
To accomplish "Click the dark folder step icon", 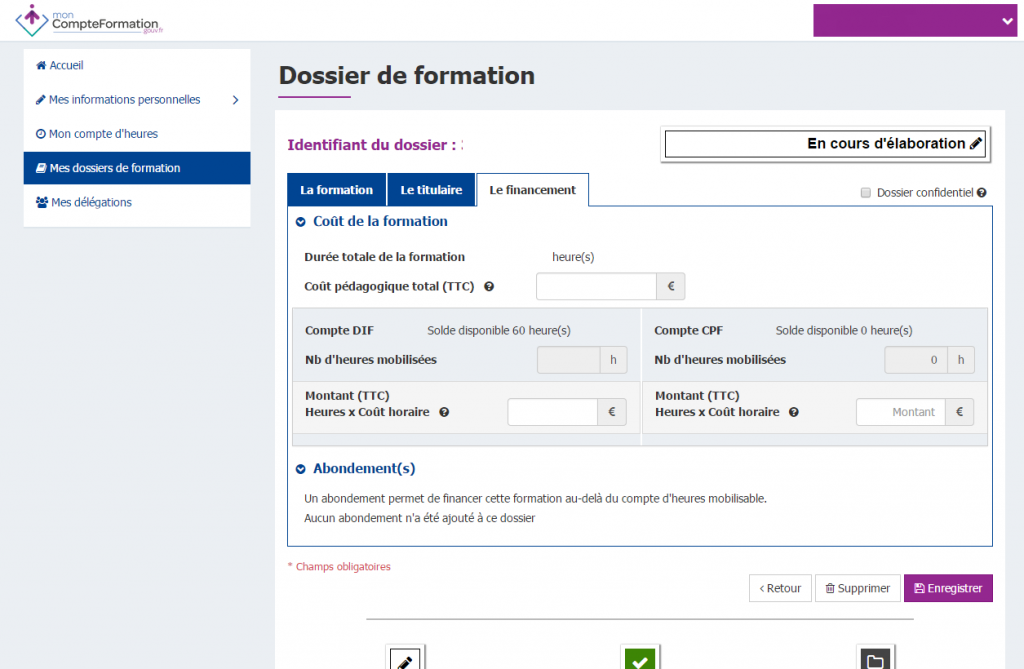I will point(875,658).
